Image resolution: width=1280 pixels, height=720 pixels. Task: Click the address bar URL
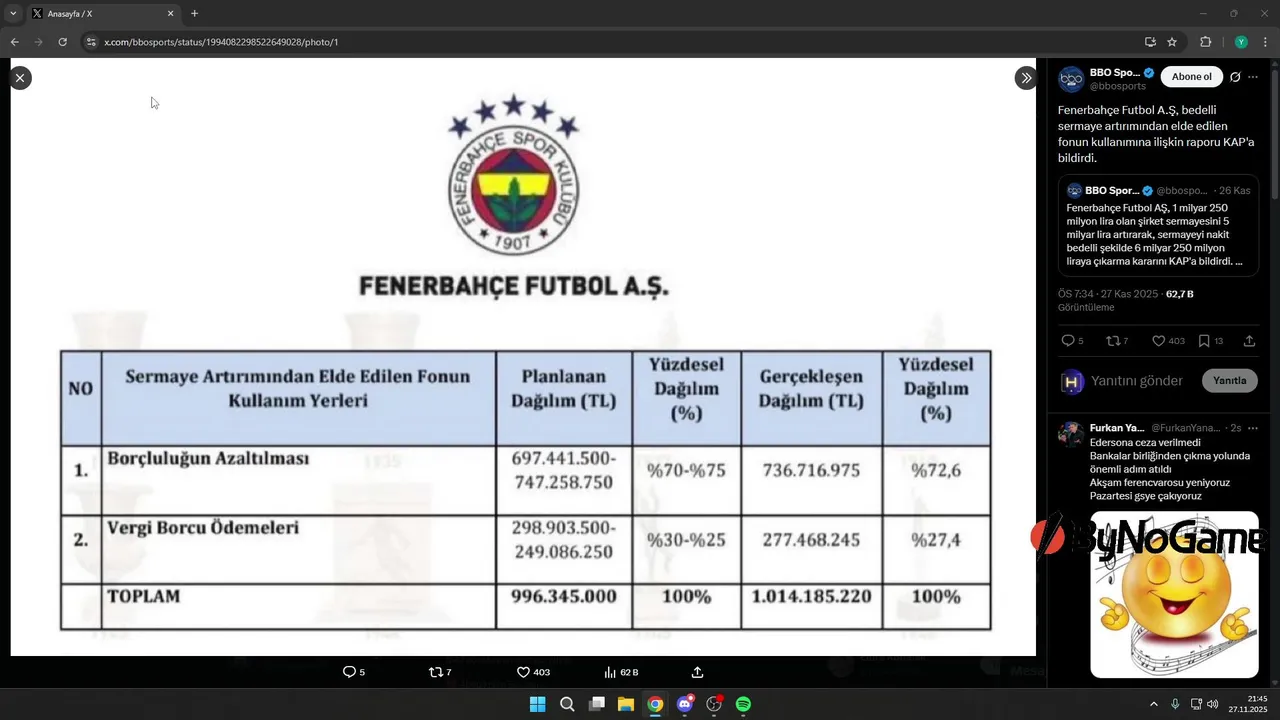pyautogui.click(x=221, y=42)
